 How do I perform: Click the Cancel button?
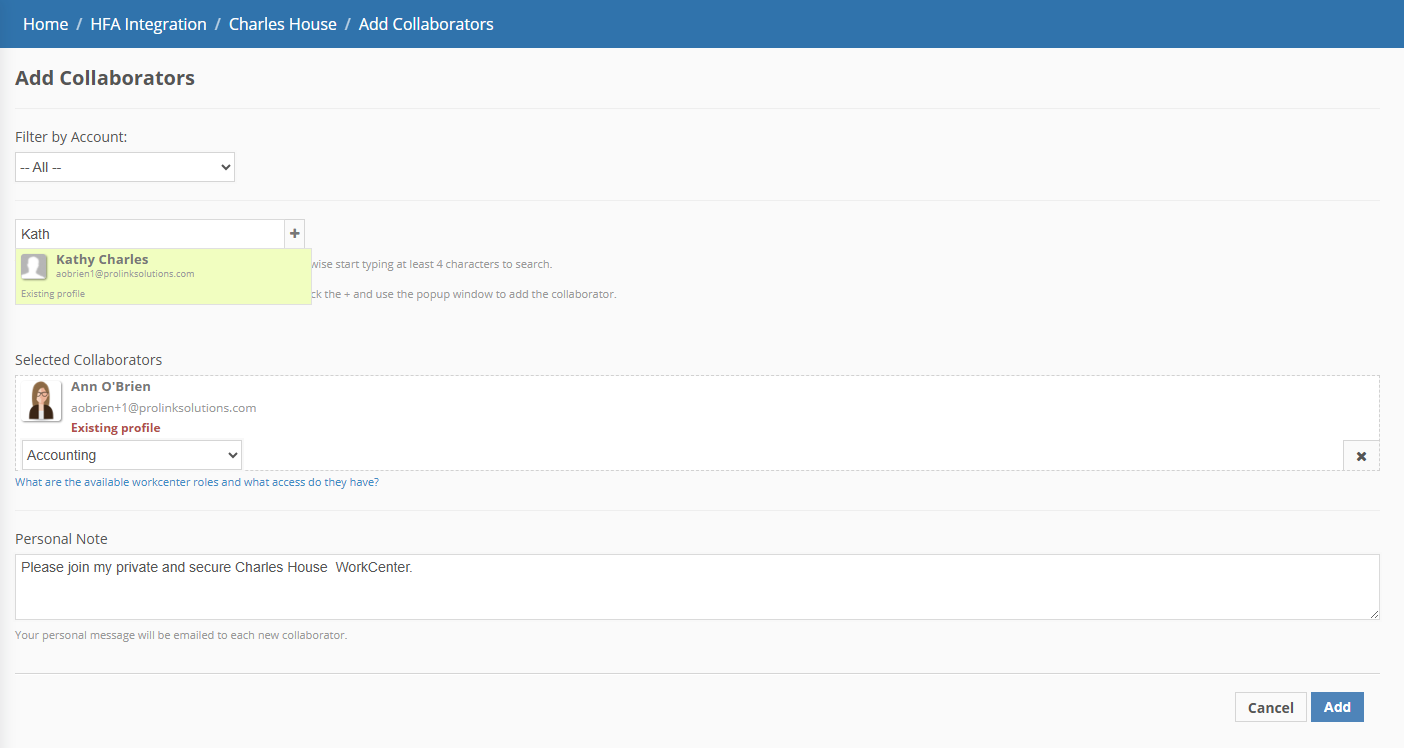coord(1271,707)
